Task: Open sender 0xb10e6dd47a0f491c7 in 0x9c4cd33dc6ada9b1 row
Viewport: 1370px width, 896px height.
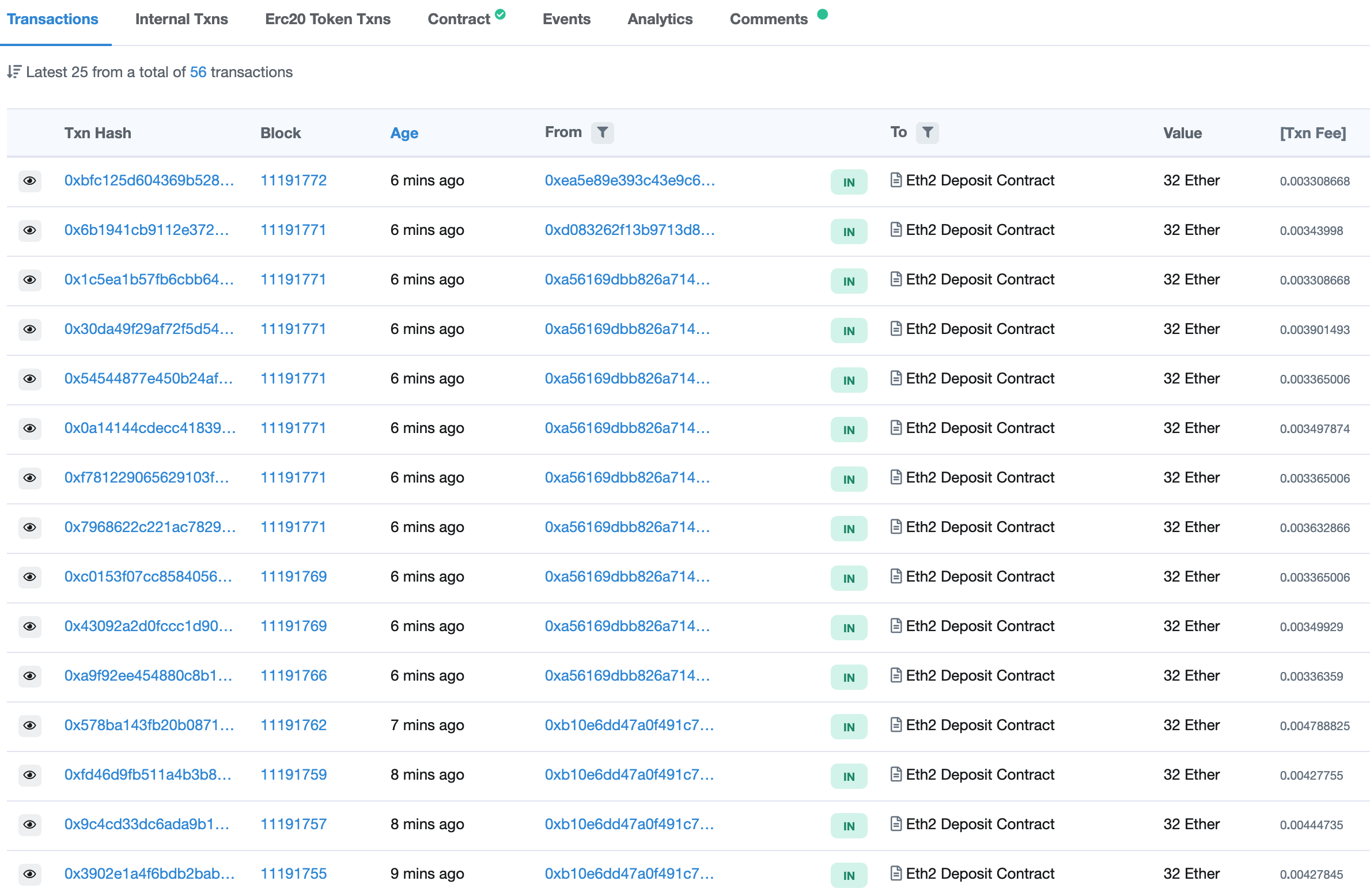Action: [x=629, y=824]
